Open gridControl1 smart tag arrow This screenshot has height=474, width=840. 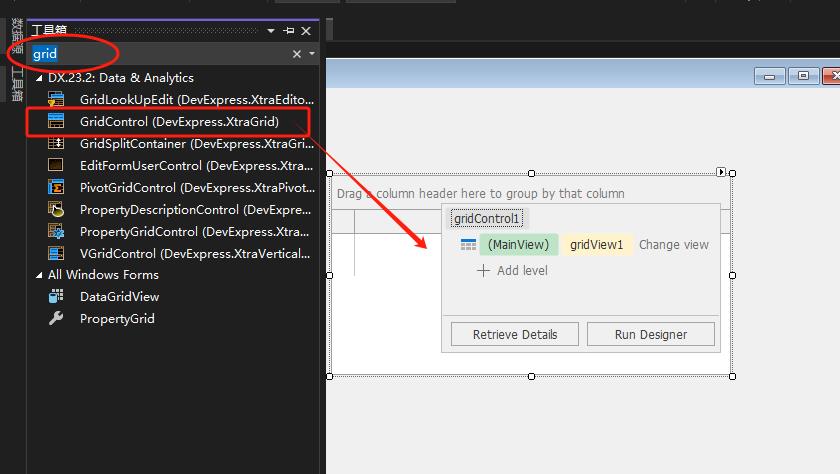pyautogui.click(x=722, y=172)
